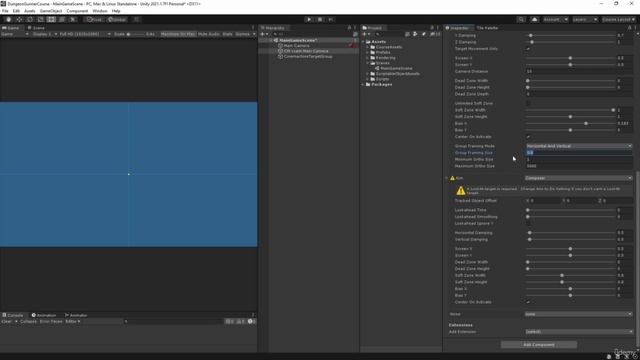Viewport: 640px width, 360px height.
Task: Switch to the Tile Palette tab
Action: (487, 28)
